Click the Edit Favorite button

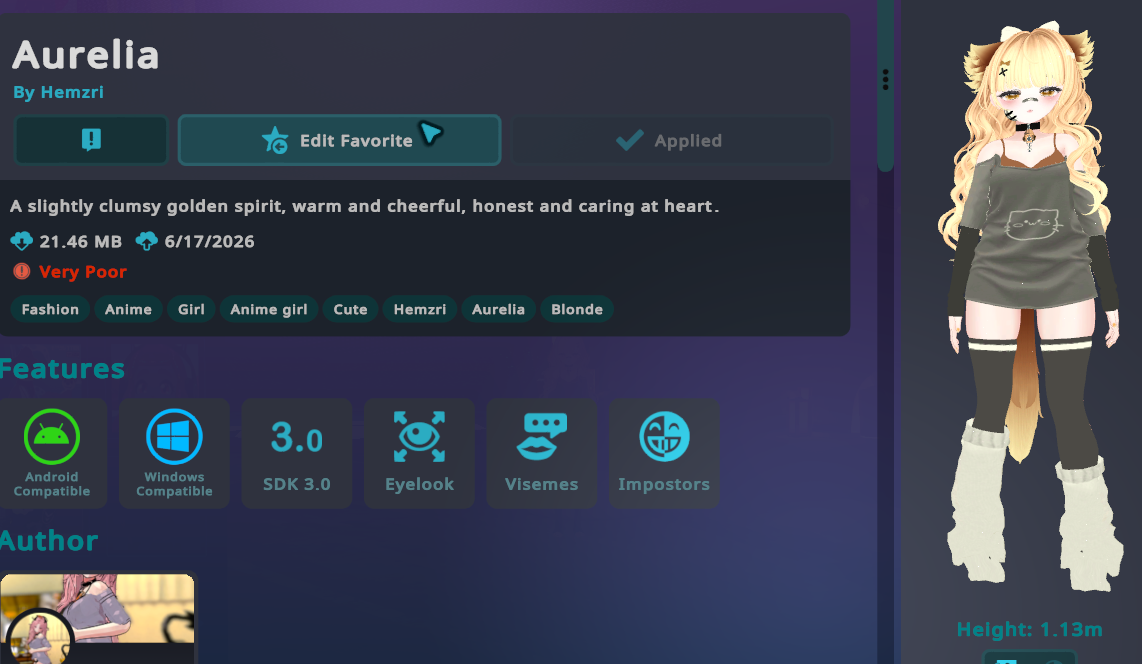[339, 140]
